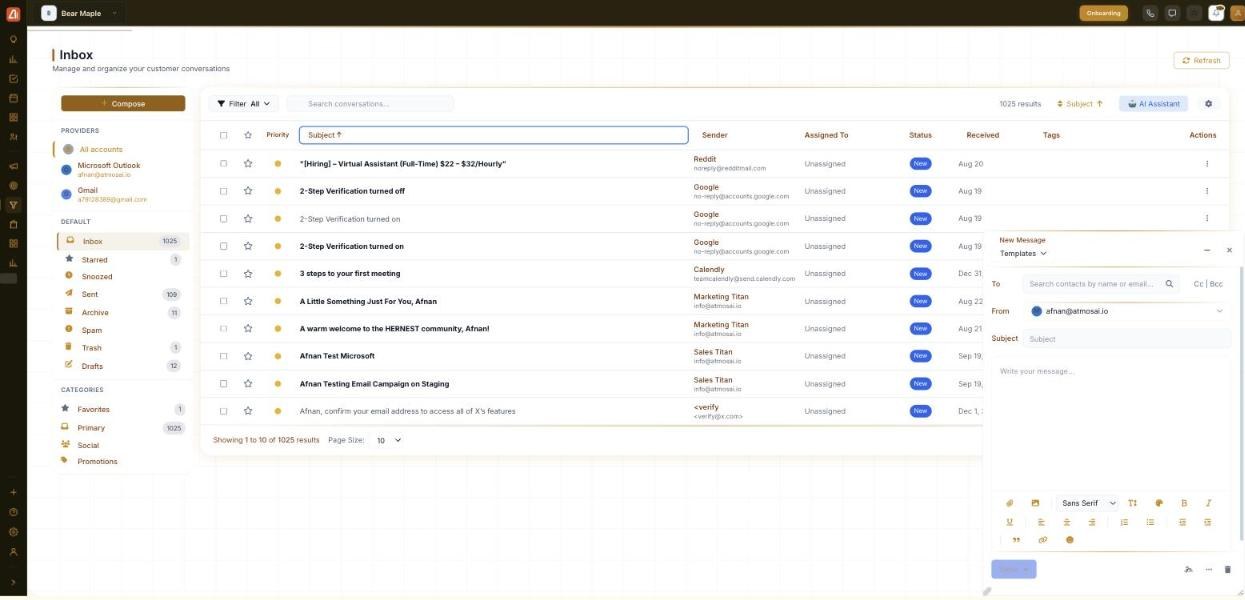
Task: Toggle the select-all conversations checkbox
Action: point(223,135)
